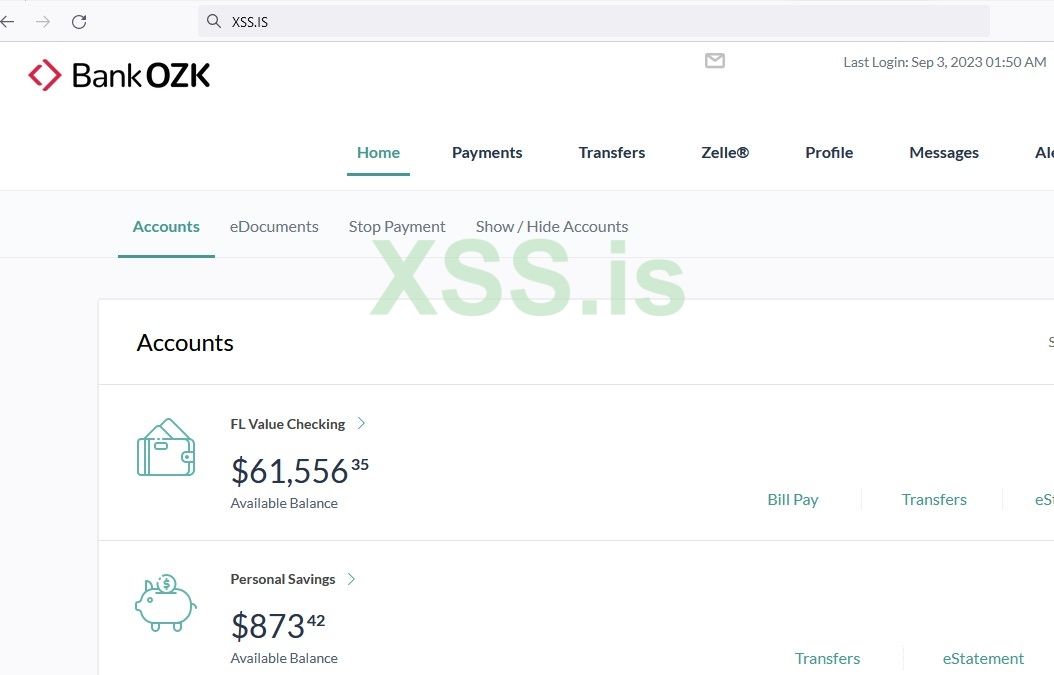1054x675 pixels.
Task: Go to the Transfers menu
Action: pos(611,153)
